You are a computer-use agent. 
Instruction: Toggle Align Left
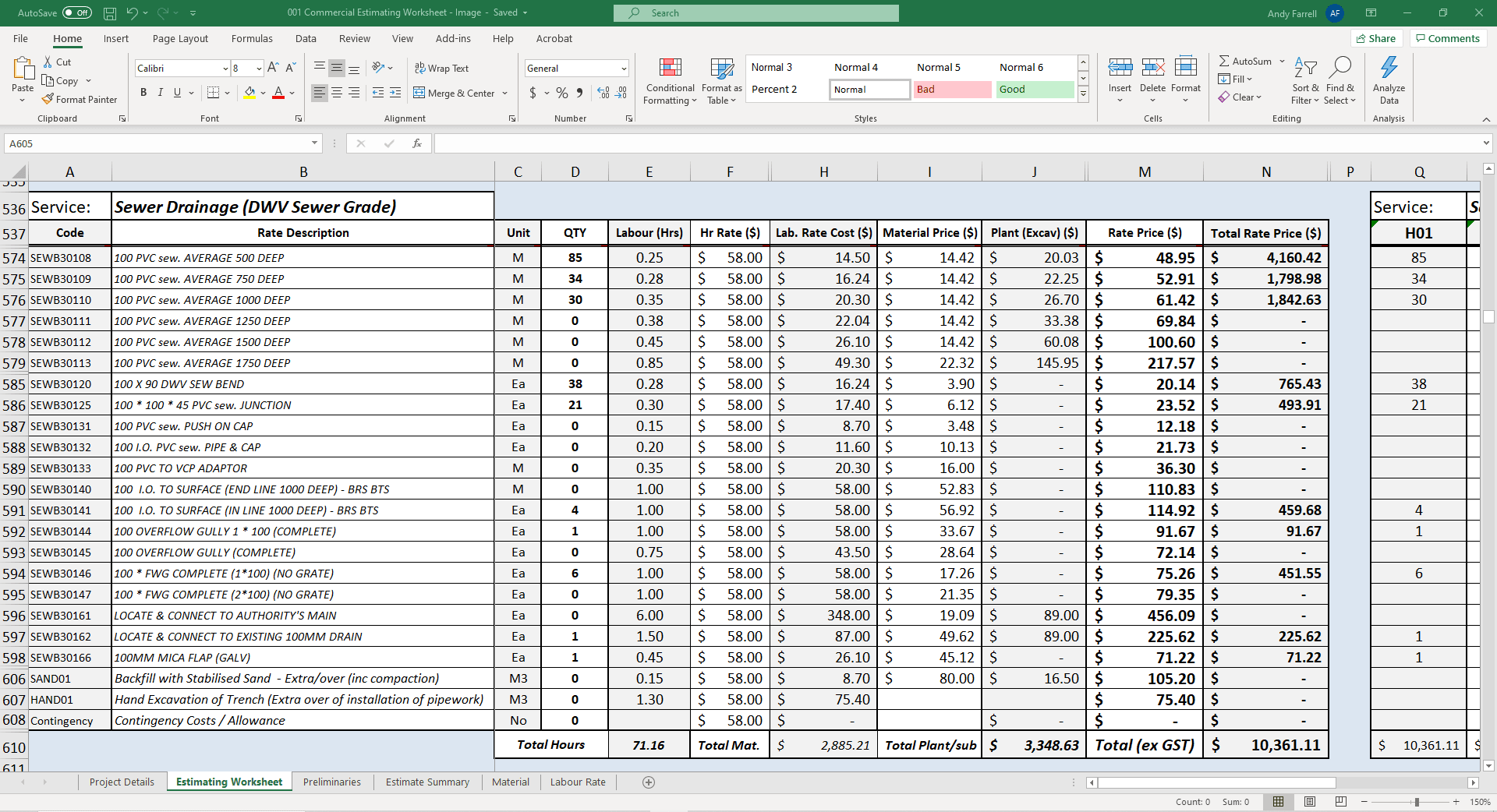(320, 93)
